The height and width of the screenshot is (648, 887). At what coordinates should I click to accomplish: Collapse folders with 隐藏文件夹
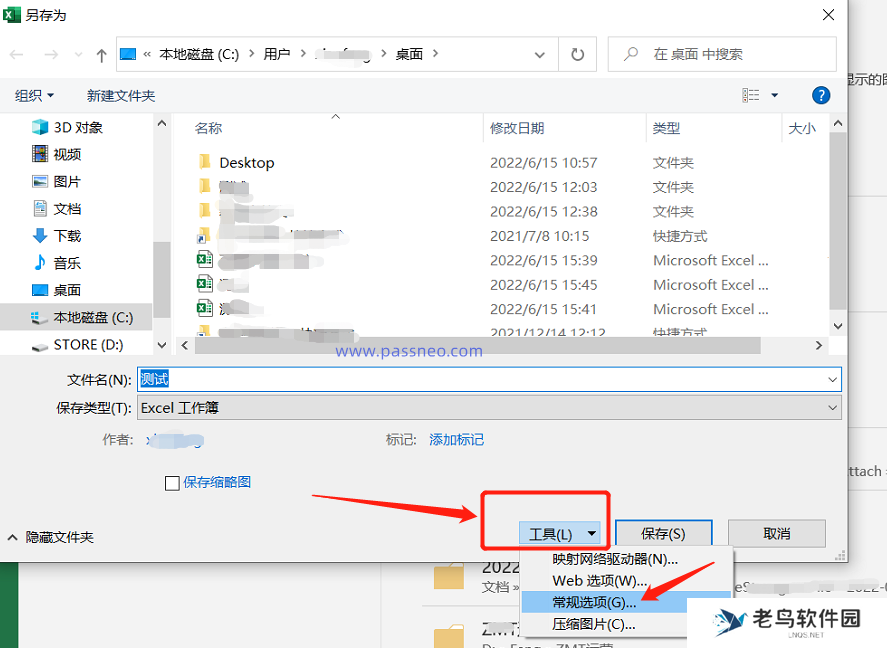50,537
